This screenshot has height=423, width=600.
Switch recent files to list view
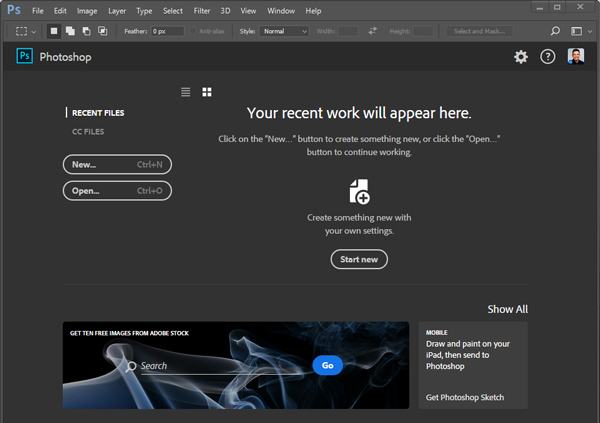coord(186,92)
